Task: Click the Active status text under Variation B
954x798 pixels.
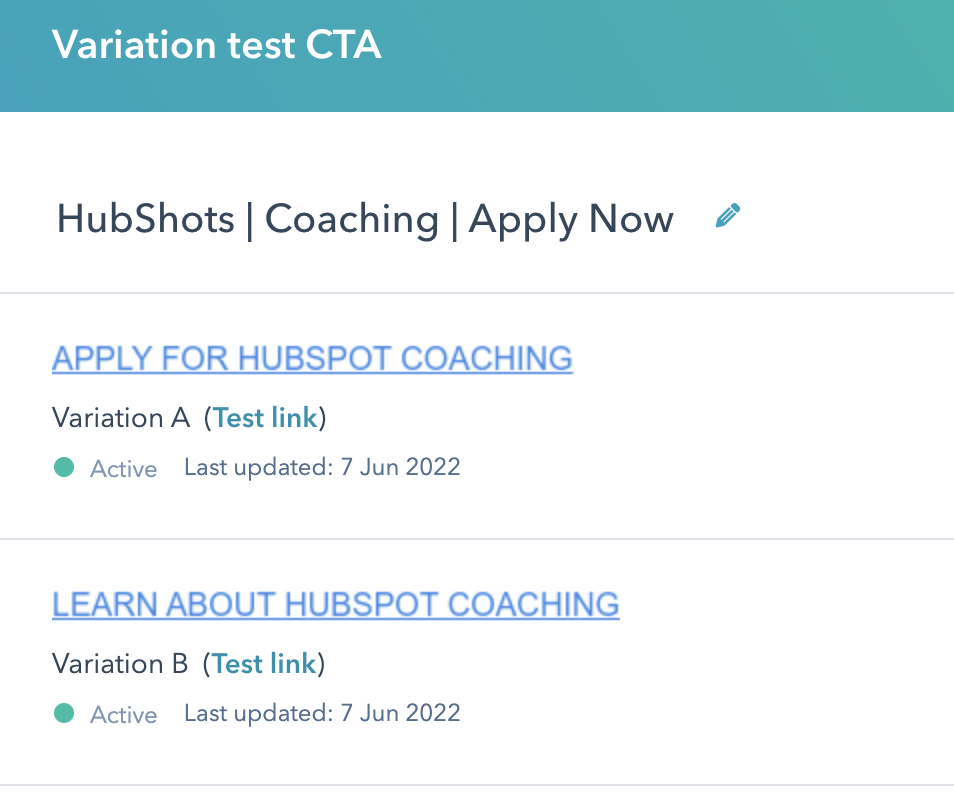Action: pos(124,715)
